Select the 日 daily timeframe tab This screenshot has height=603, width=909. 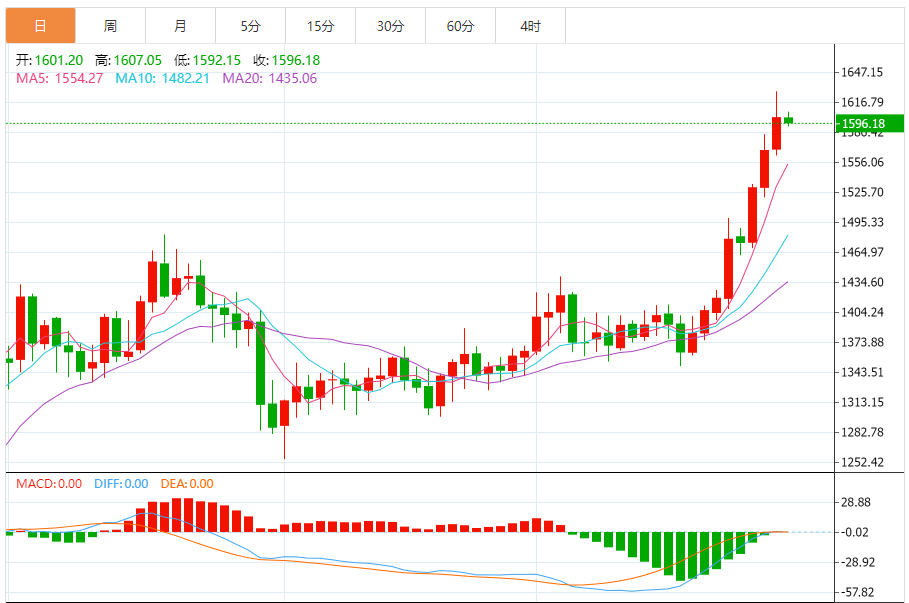click(x=41, y=26)
